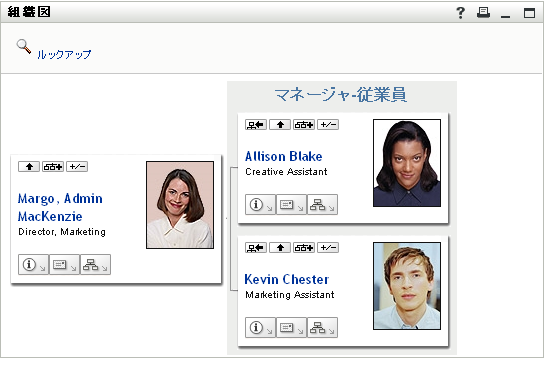The image size is (546, 376).
Task: Expand relationships on Margo MacKenzie card
Action: click(x=53, y=167)
